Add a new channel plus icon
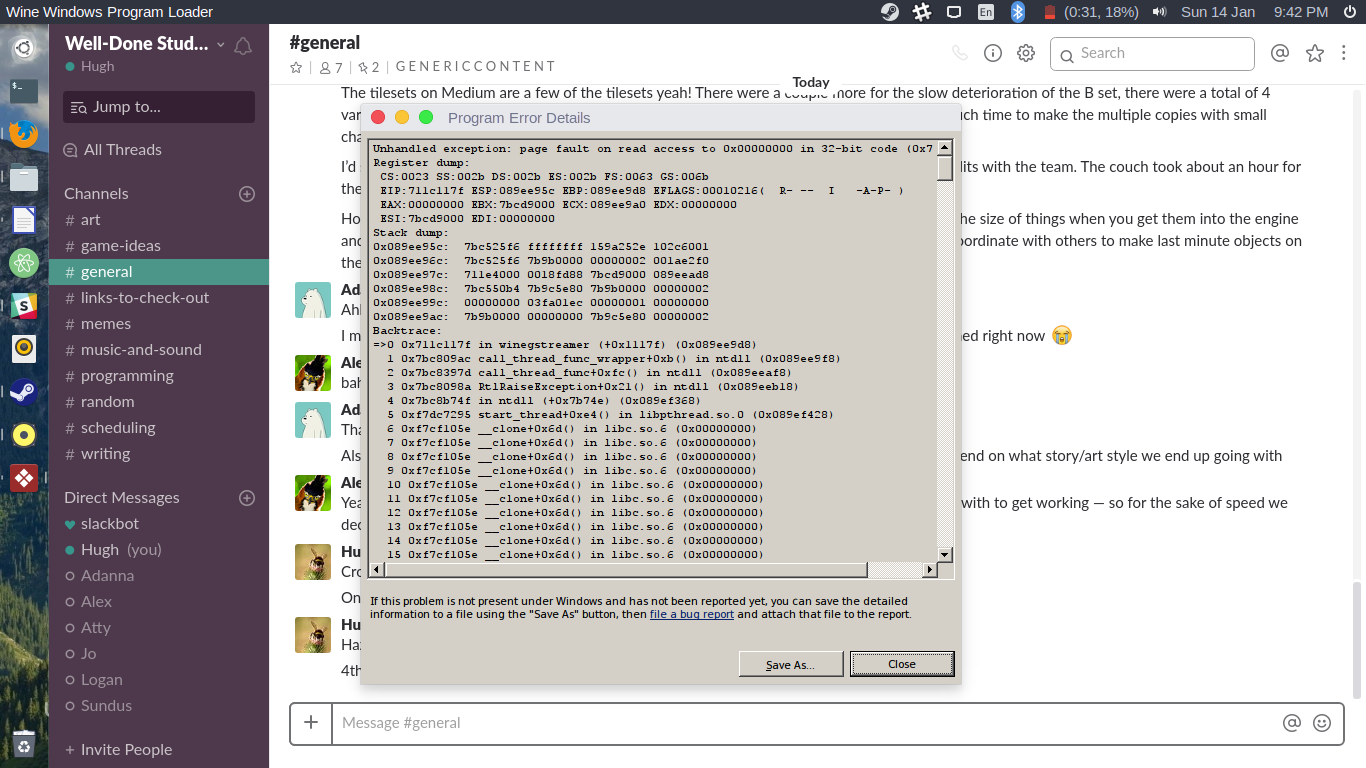Screen dimensions: 1366x768 [x=247, y=194]
